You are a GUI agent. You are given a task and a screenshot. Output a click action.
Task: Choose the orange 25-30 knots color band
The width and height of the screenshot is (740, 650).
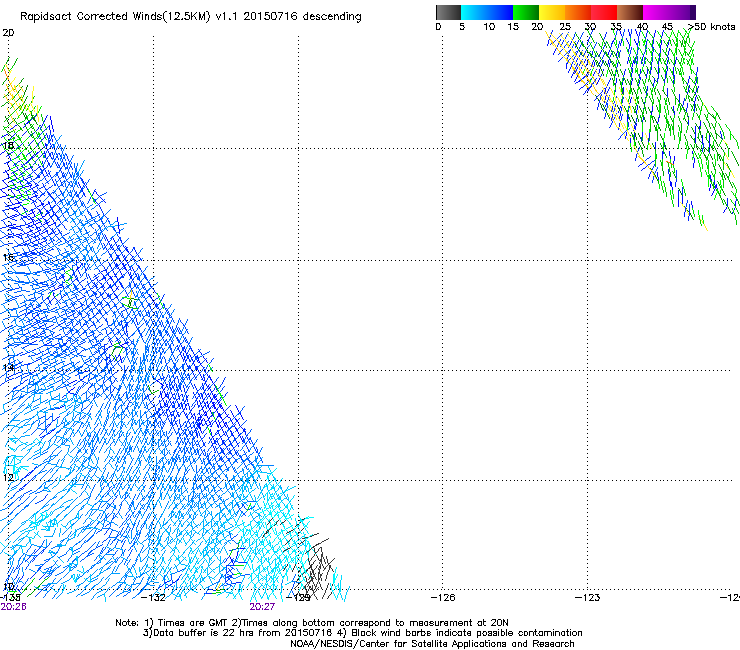(x=578, y=12)
